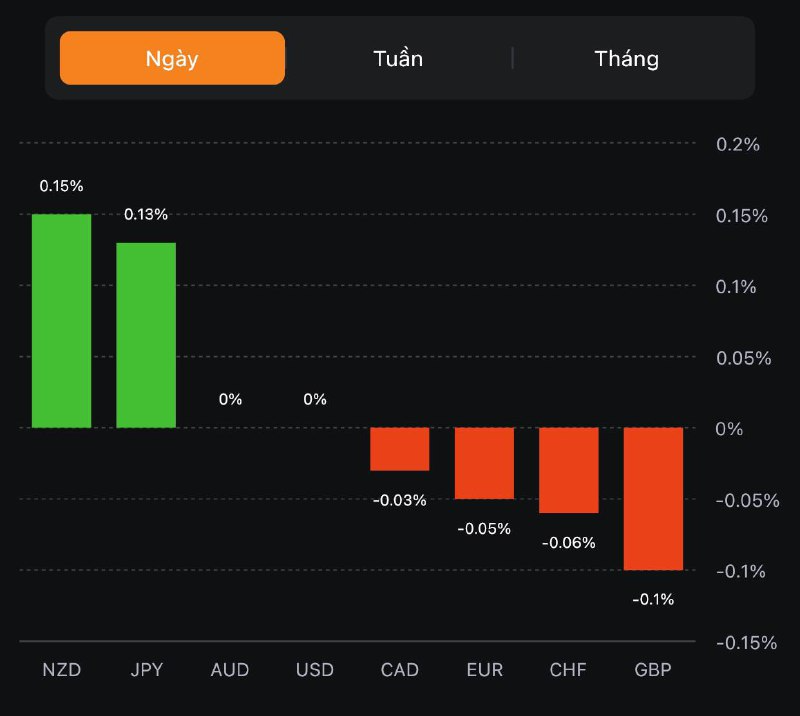This screenshot has height=716, width=800.
Task: Tap the NZD currency label
Action: coord(61,670)
